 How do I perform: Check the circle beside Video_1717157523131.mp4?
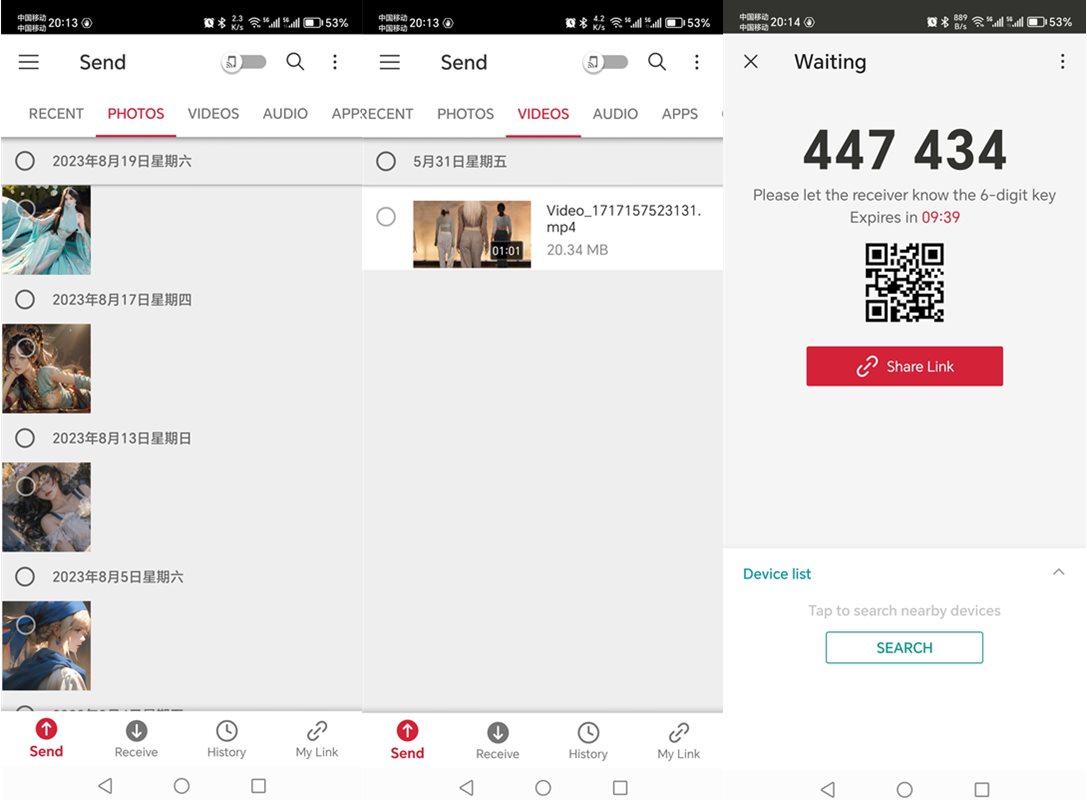pos(386,217)
